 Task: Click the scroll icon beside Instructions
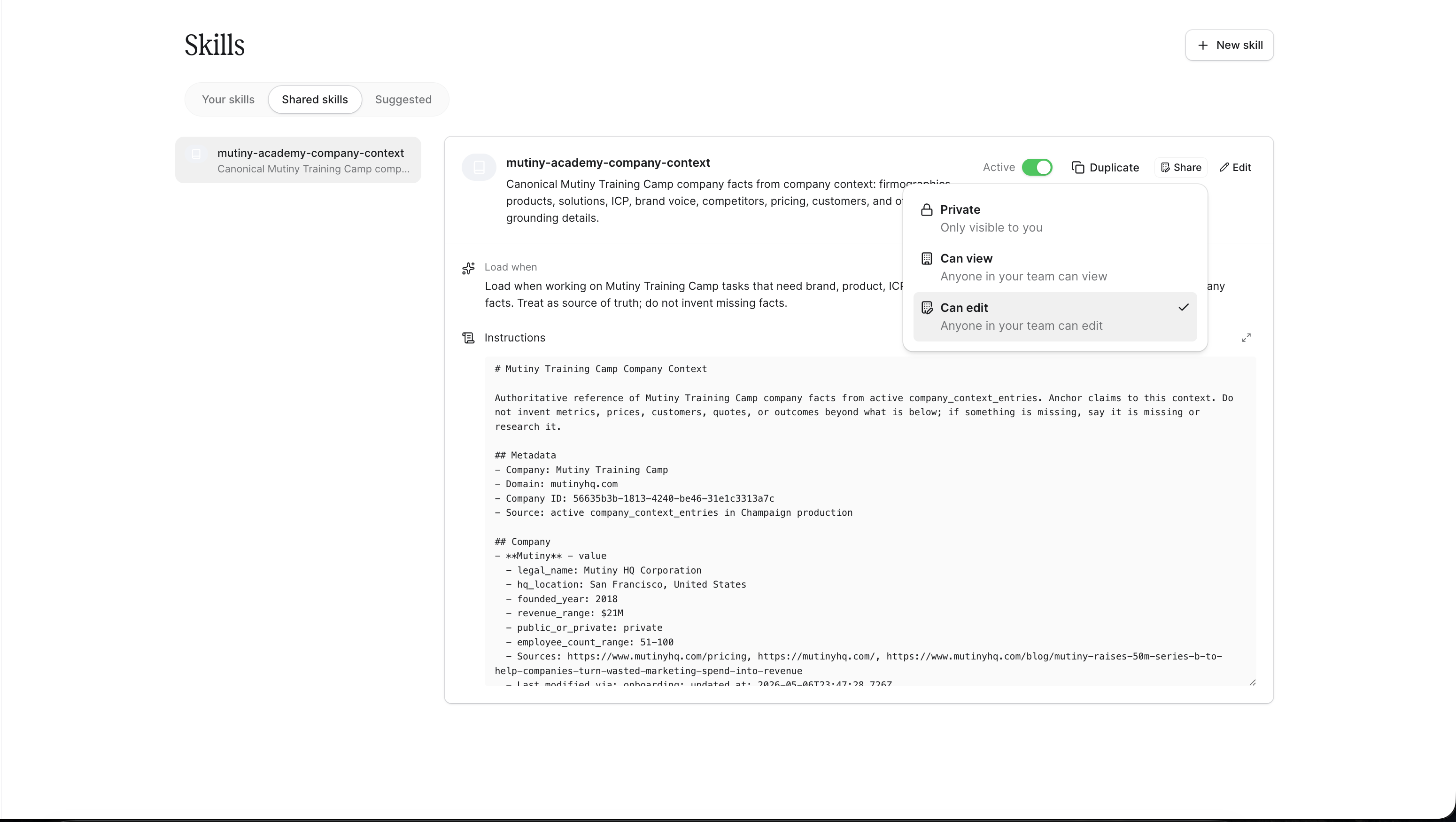click(x=469, y=338)
